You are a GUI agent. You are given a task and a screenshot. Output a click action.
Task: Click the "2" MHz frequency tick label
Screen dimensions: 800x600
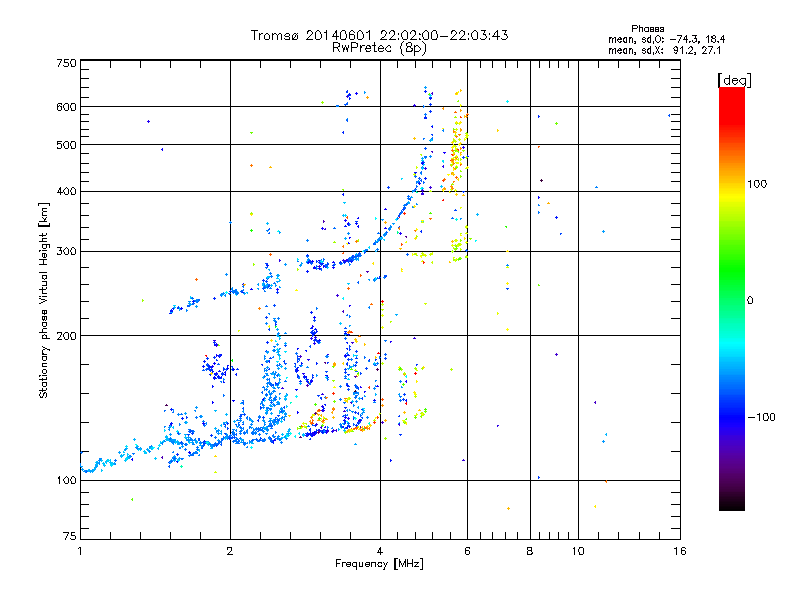(x=230, y=551)
